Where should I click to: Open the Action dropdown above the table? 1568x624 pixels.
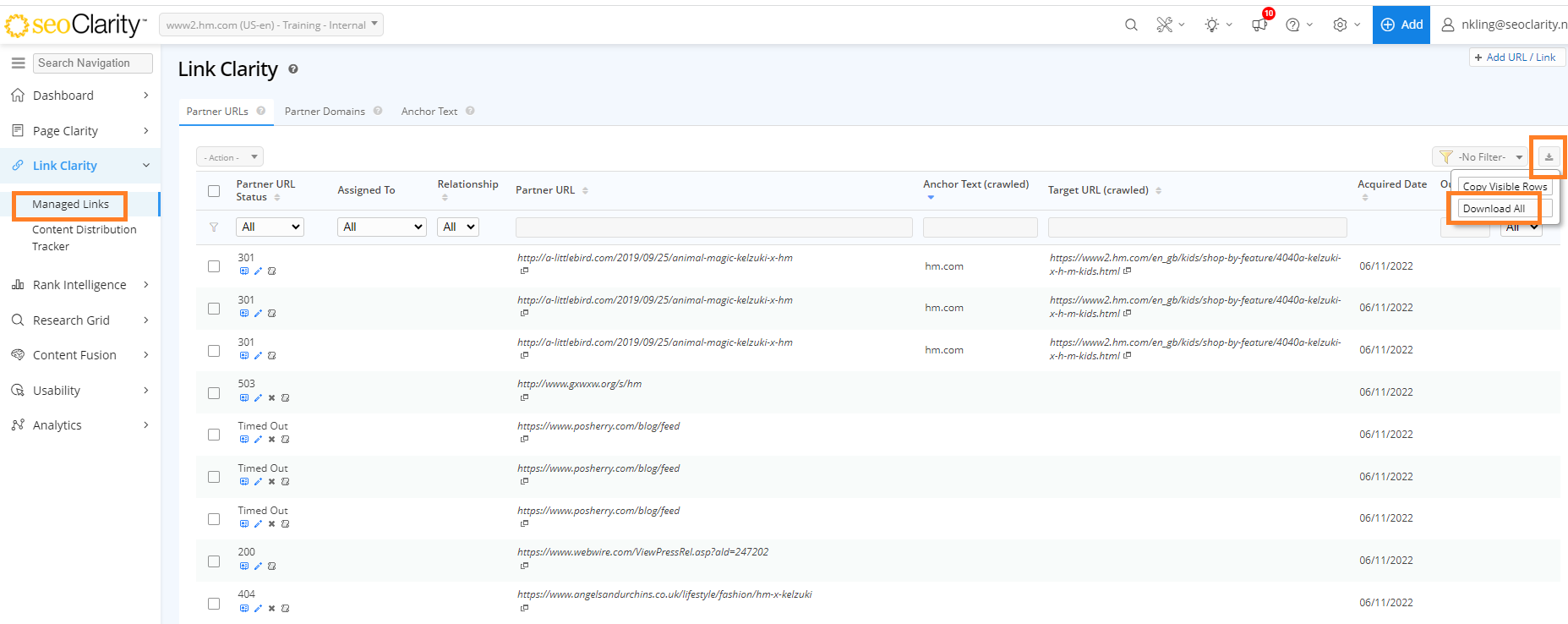click(x=230, y=157)
